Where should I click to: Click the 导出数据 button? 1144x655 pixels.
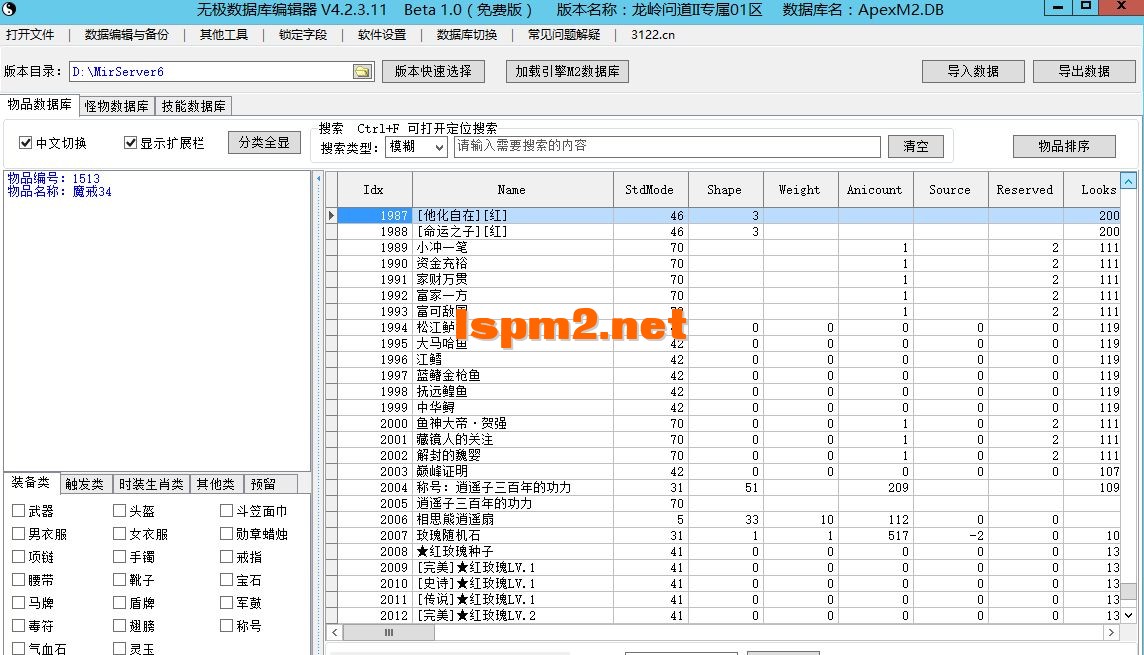pyautogui.click(x=1084, y=71)
